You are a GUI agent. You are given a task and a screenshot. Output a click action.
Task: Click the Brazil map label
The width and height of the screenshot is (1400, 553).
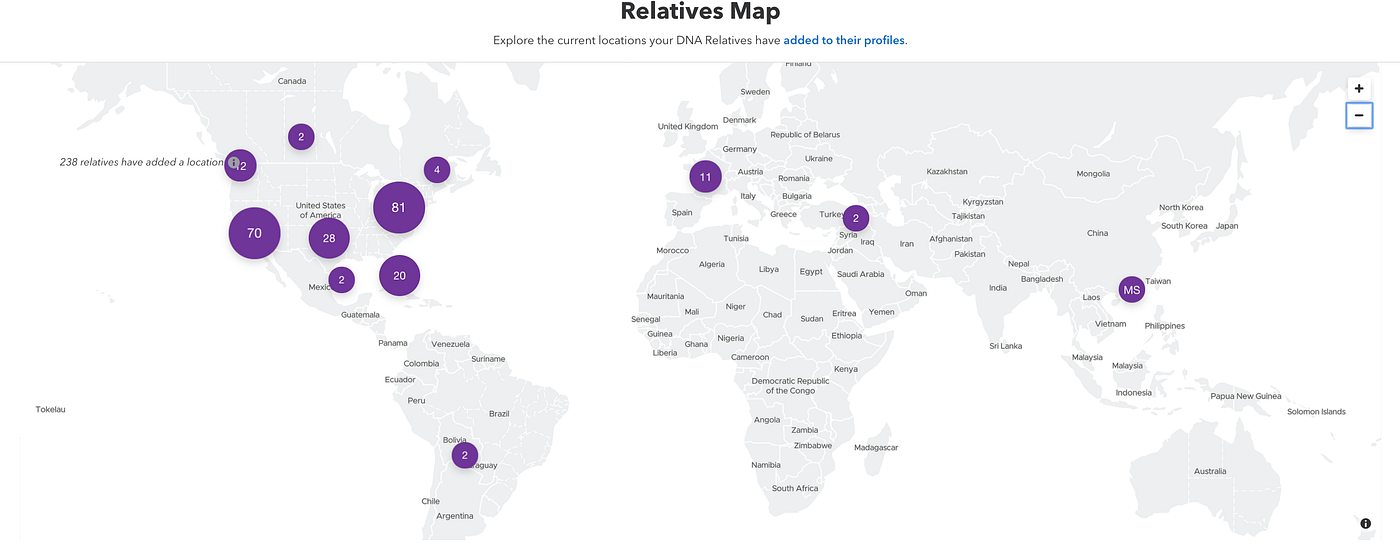point(499,413)
